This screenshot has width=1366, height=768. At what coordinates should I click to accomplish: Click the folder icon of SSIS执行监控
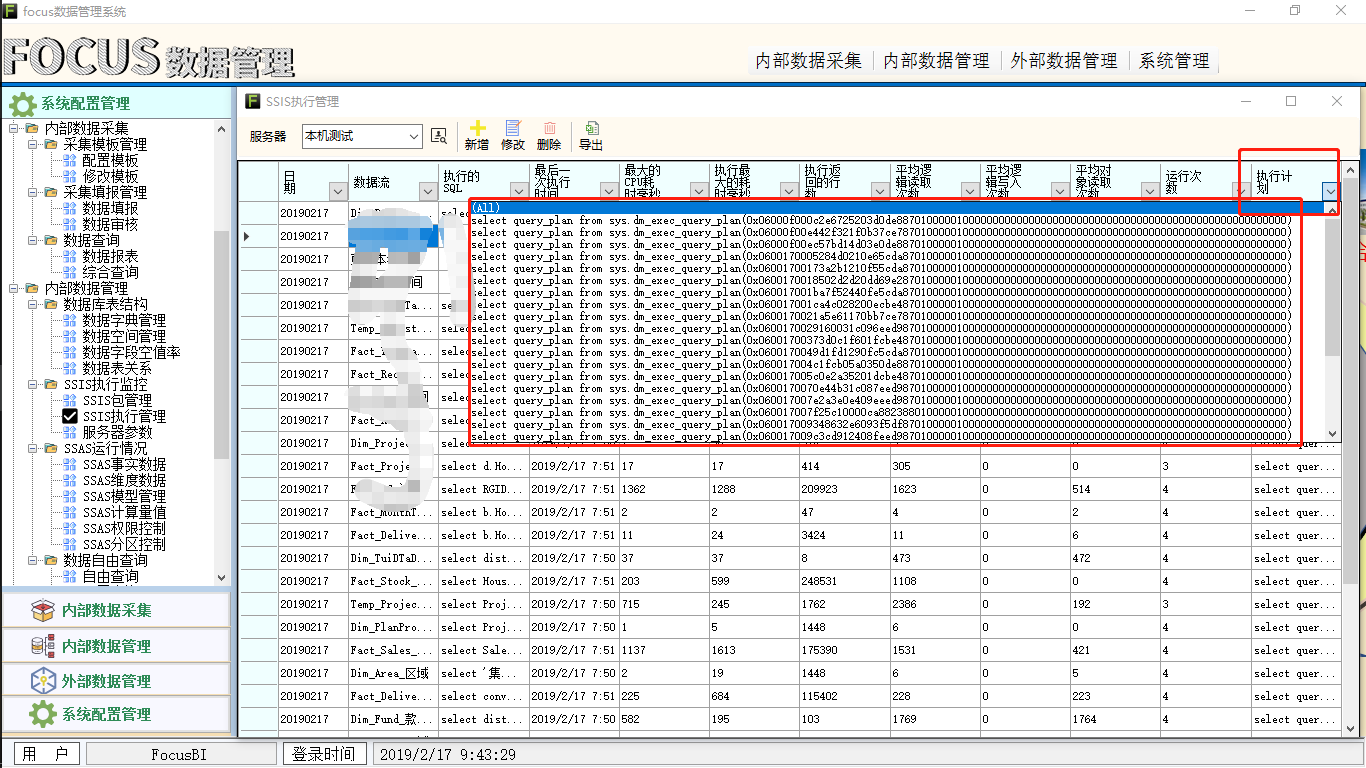[51, 384]
